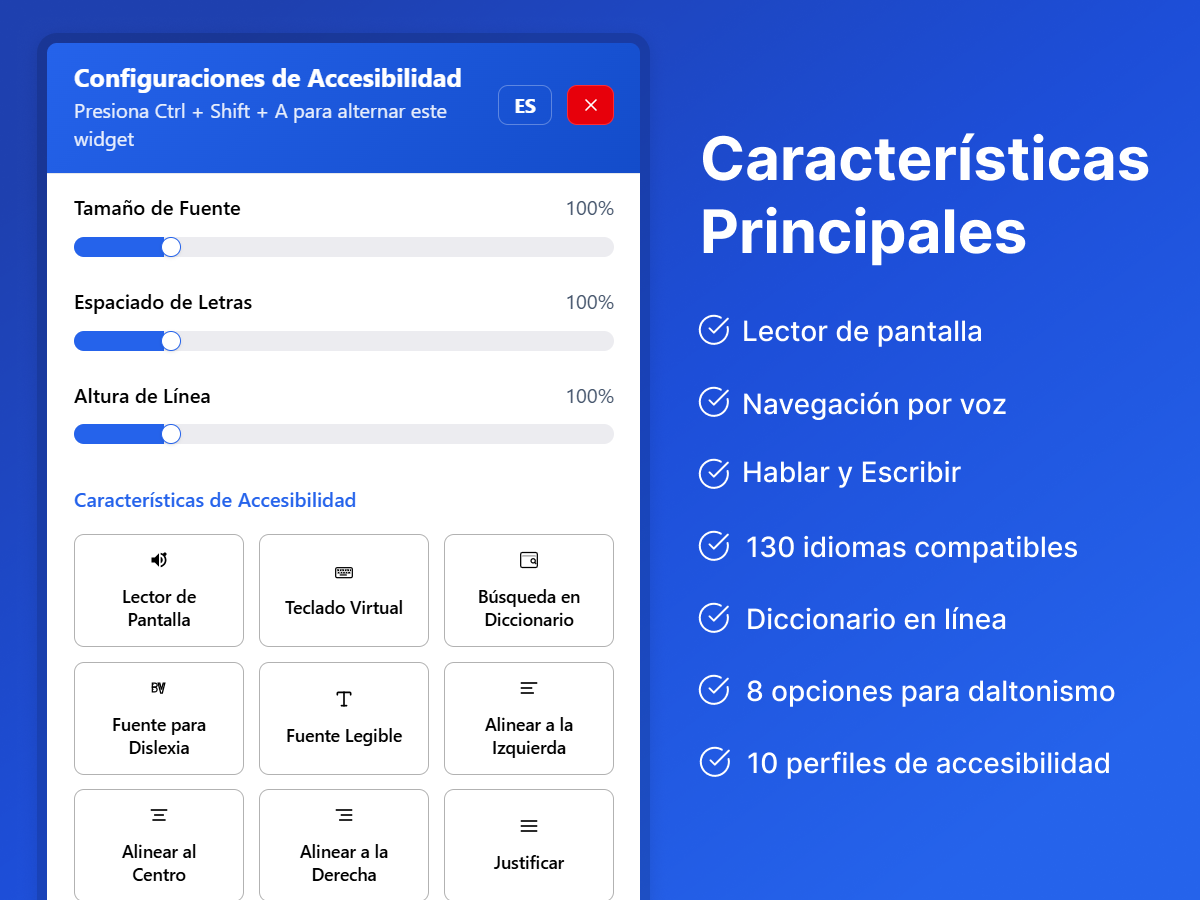
Task: Click the checkmark beside Diccionario en línea
Action: click(714, 618)
